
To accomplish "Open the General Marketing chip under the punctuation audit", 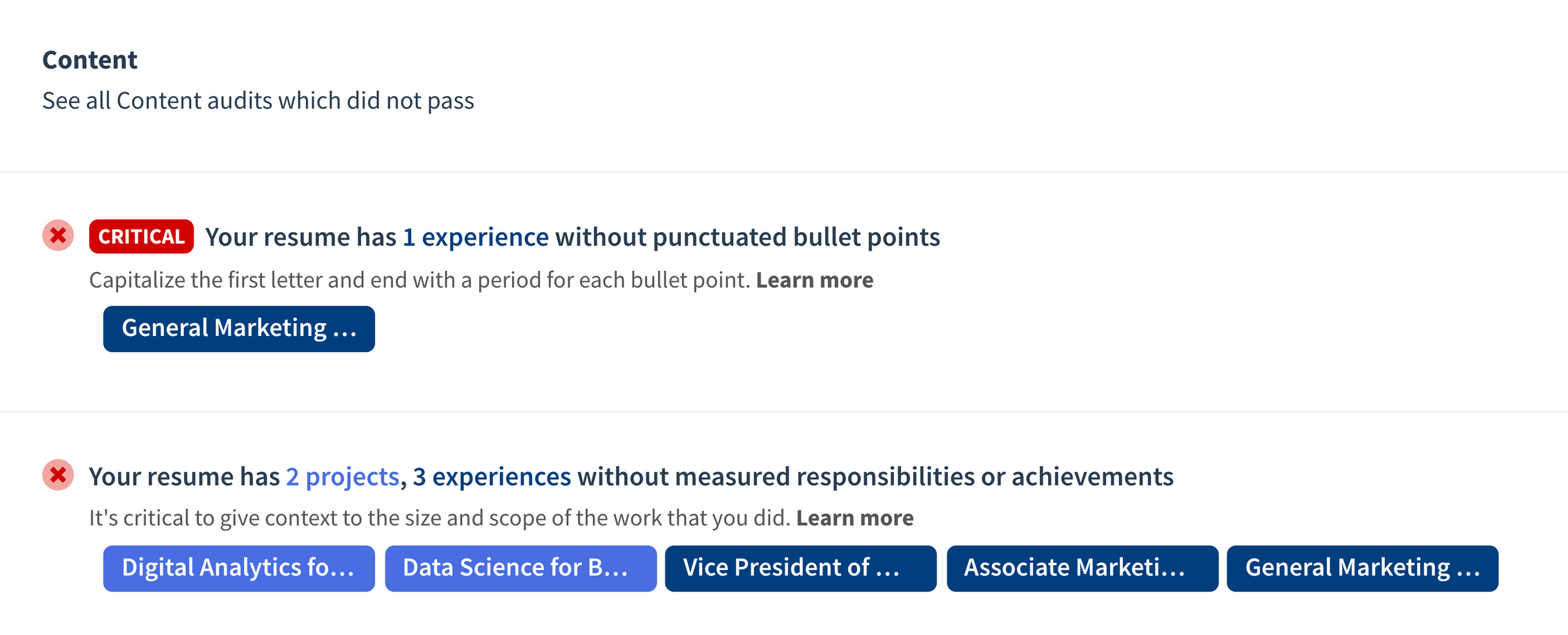I will (238, 329).
